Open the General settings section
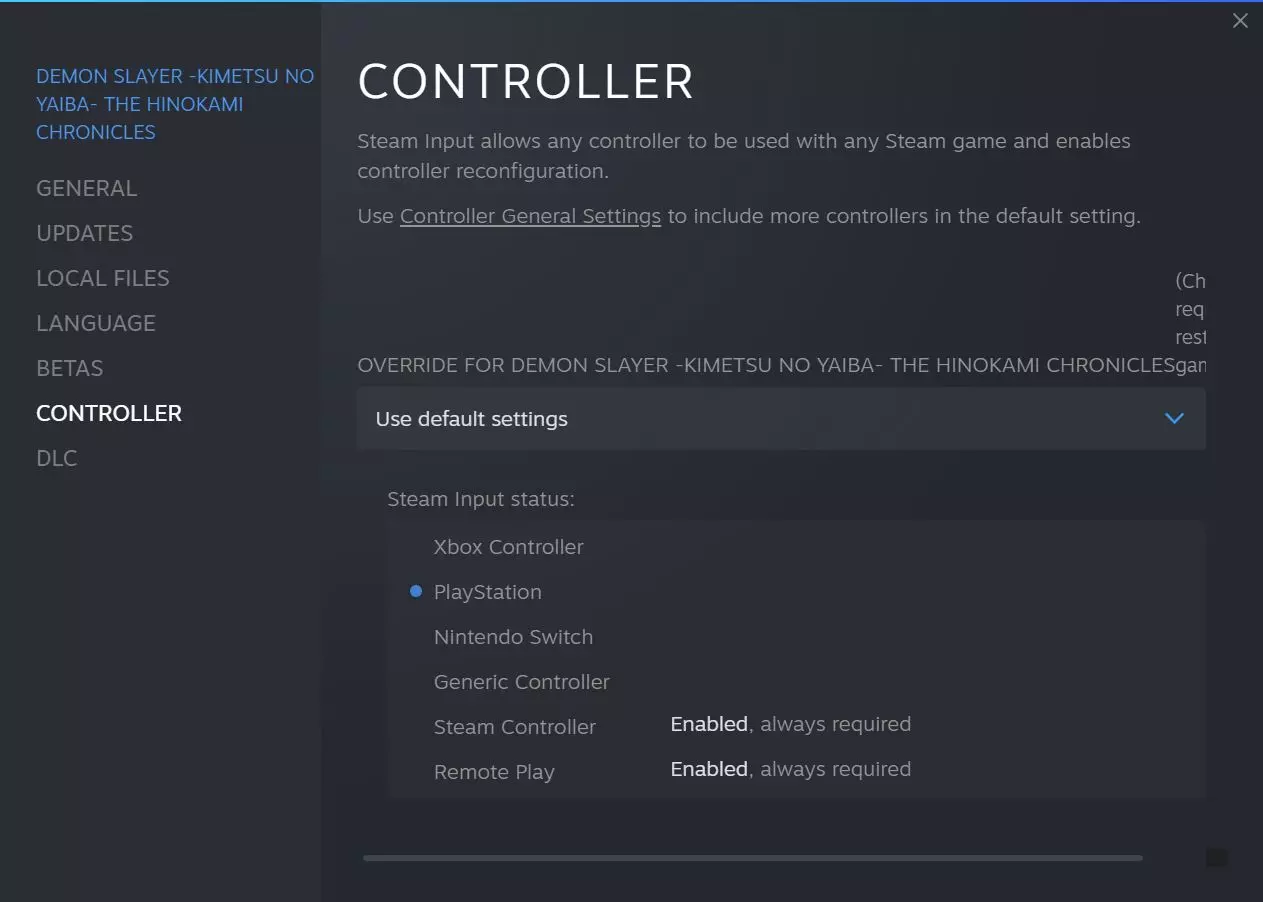This screenshot has height=902, width=1263. pos(86,189)
